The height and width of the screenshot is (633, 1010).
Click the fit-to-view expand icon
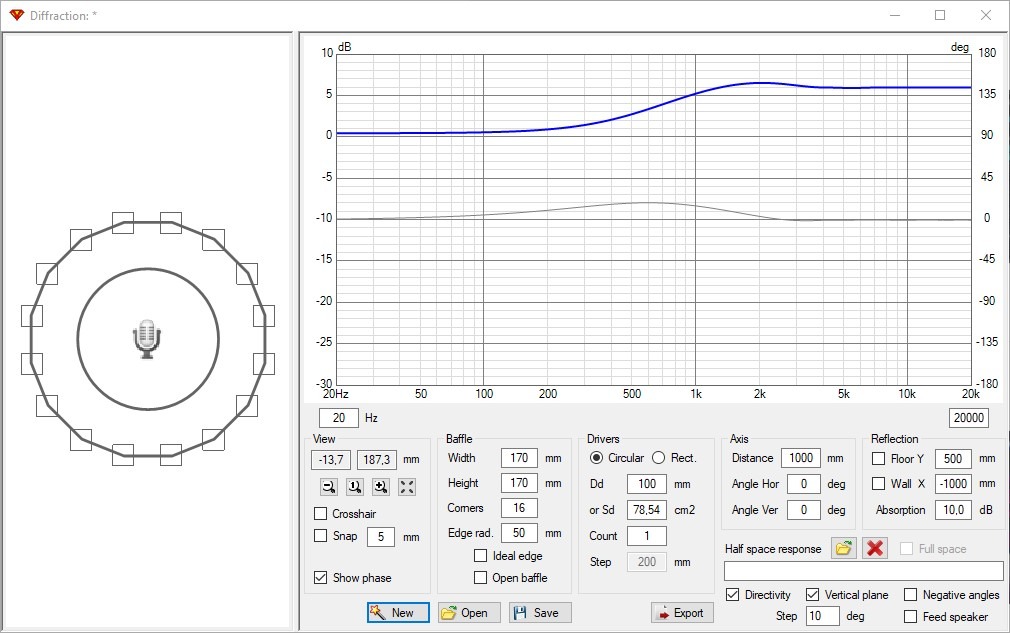pos(407,487)
